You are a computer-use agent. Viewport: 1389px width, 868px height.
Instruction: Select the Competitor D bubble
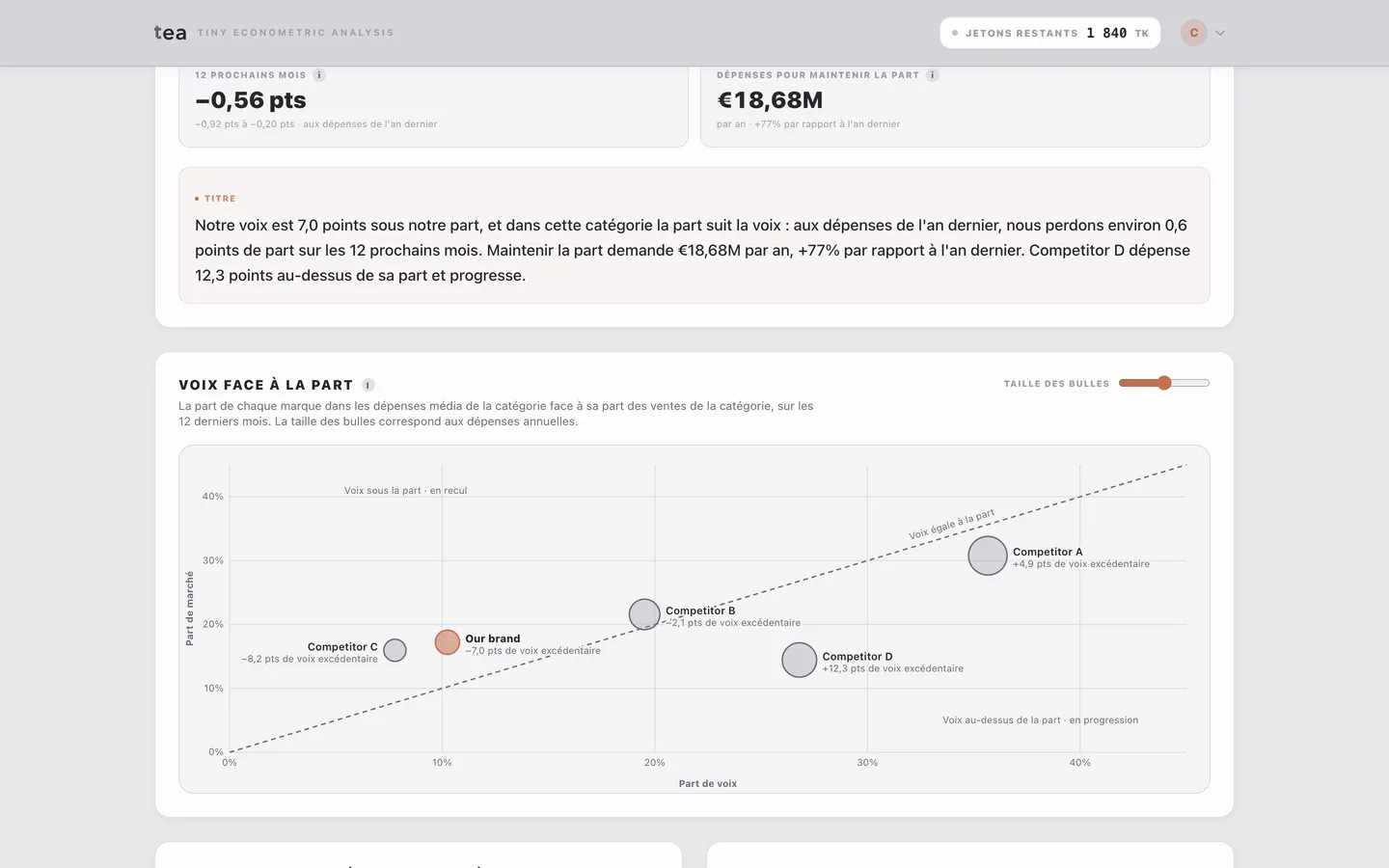[799, 660]
